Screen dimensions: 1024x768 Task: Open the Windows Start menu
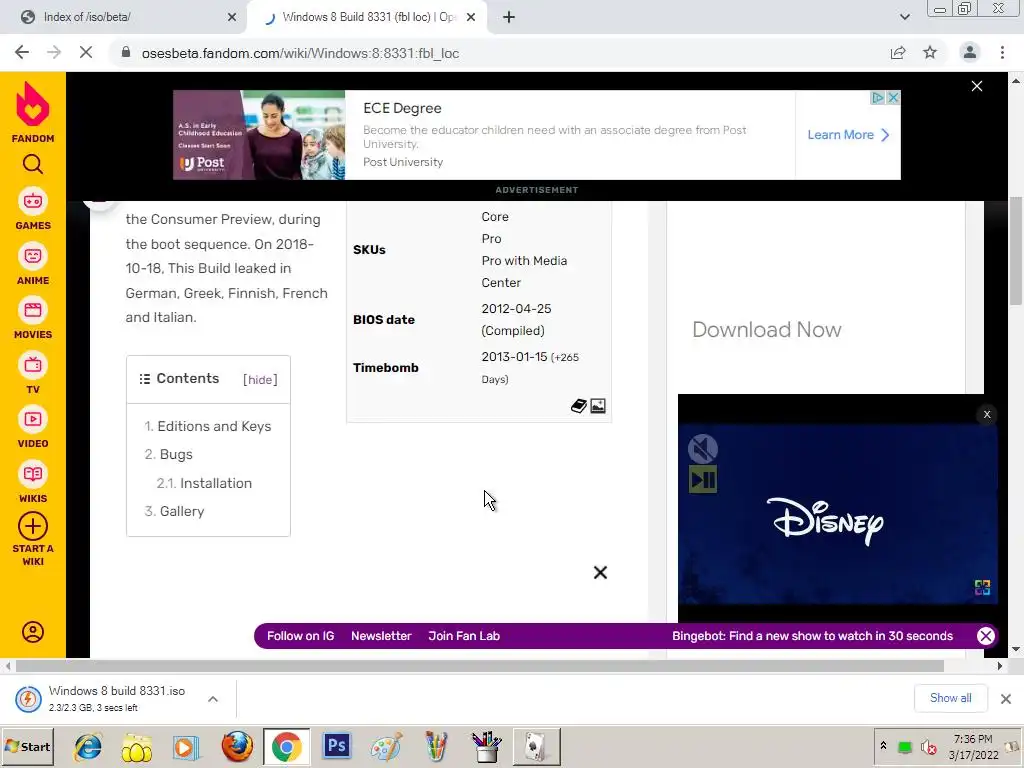(28, 746)
